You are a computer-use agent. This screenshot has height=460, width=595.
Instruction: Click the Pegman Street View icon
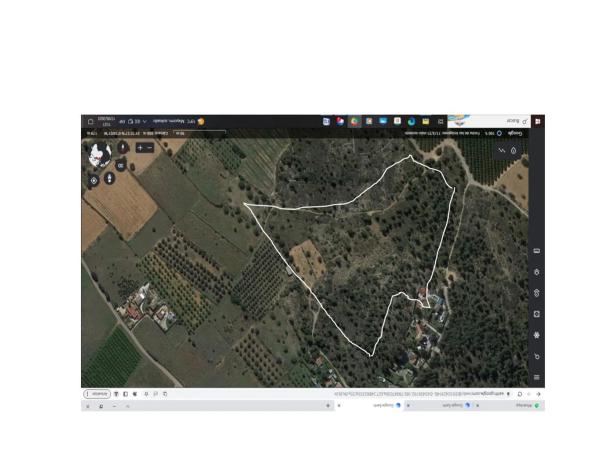click(109, 178)
